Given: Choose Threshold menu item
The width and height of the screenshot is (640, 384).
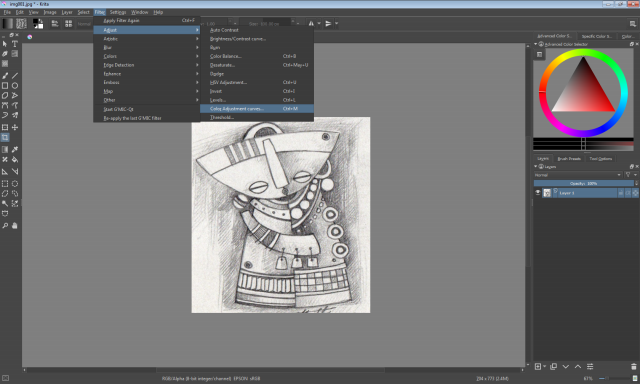Looking at the screenshot, I should 257,118.
